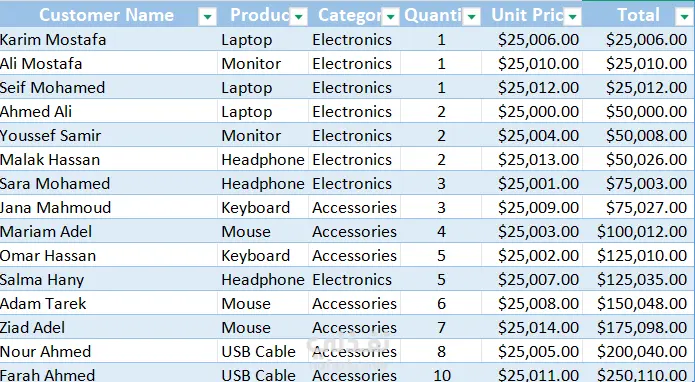Click the $25,004.00 unit price cell
The image size is (695, 382).
(531, 135)
